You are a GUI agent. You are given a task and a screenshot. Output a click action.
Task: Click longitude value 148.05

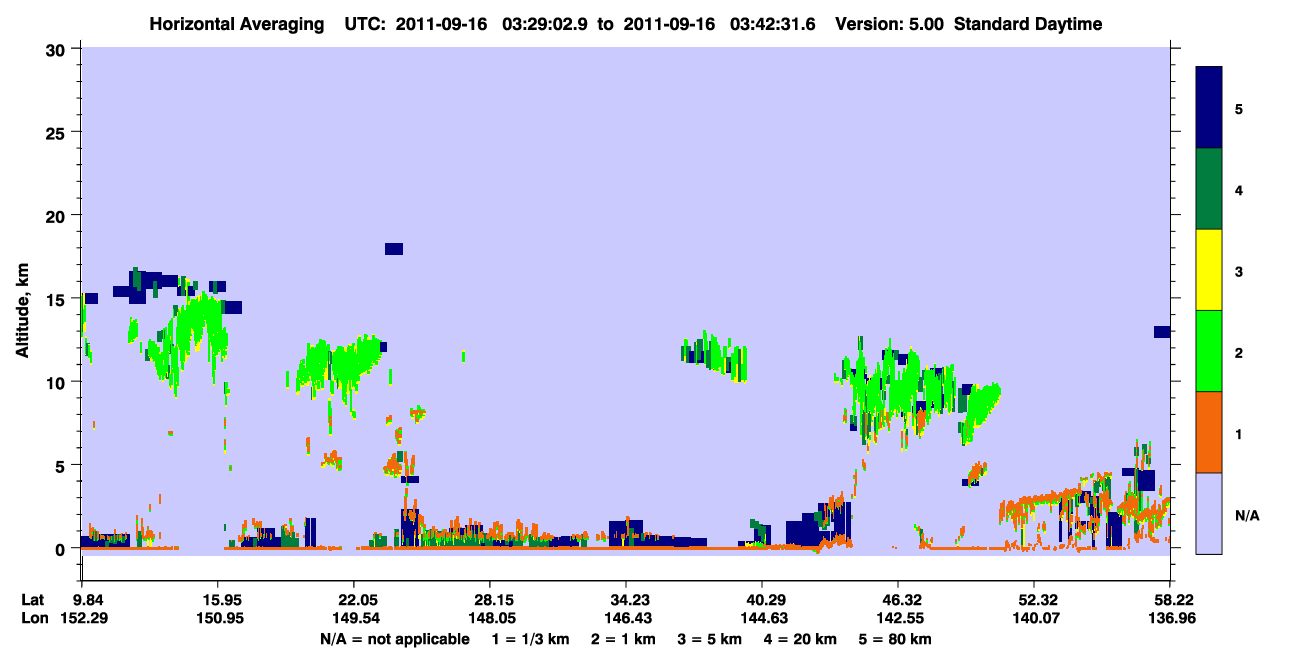point(490,619)
